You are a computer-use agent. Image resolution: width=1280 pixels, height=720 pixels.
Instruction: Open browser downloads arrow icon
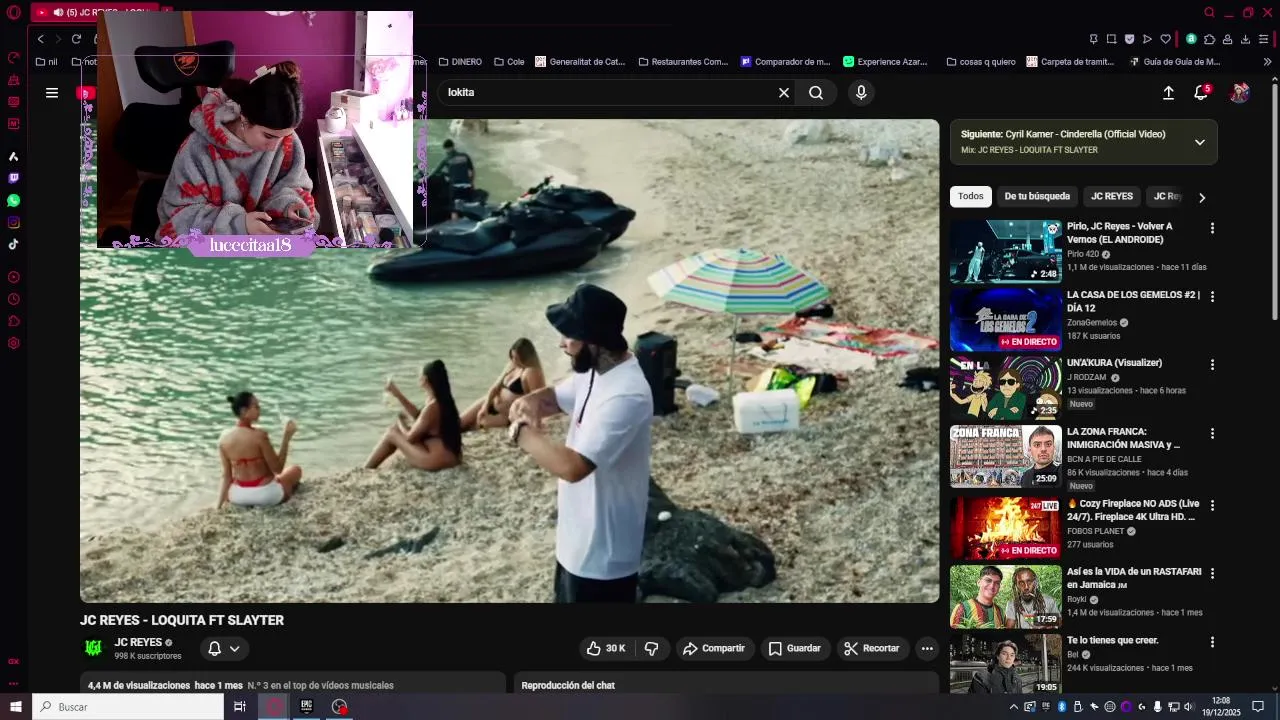[x=1245, y=39]
